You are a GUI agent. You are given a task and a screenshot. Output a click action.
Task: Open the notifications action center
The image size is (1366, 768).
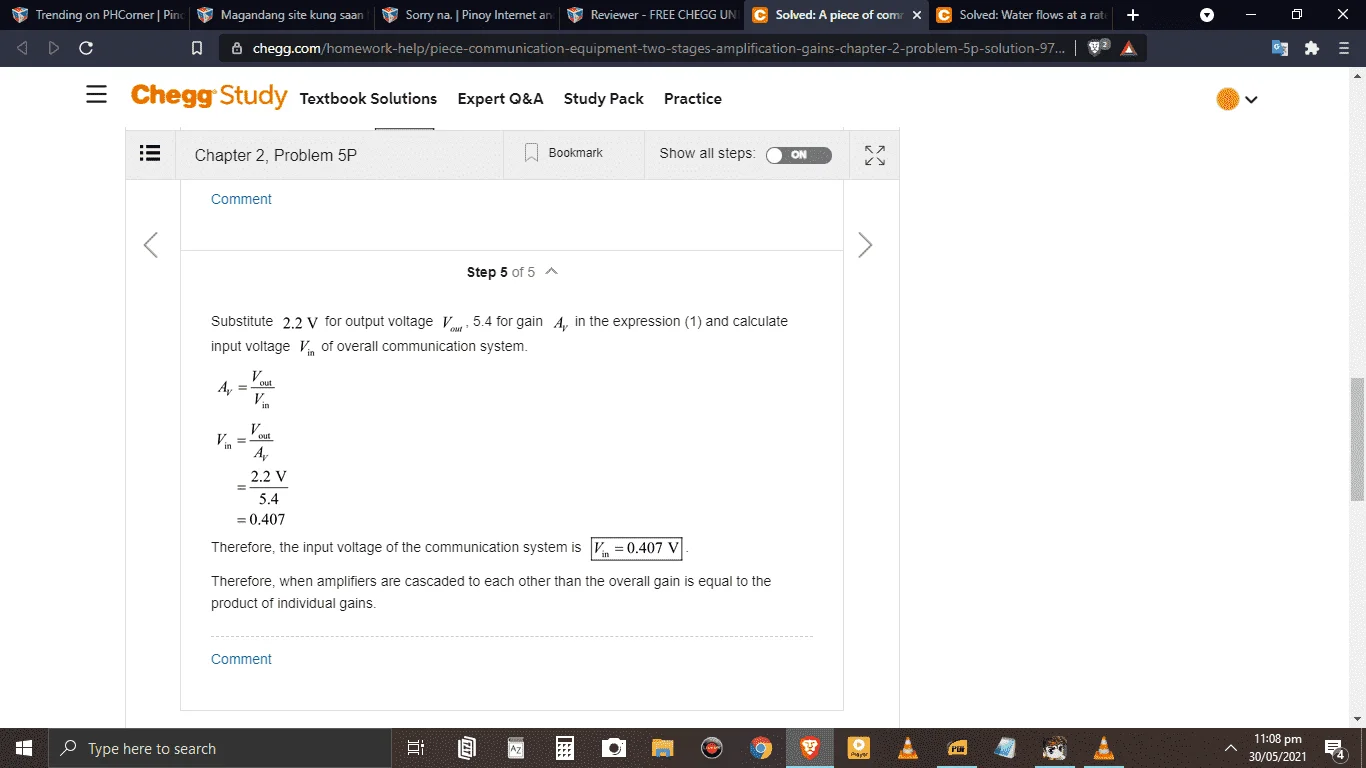click(x=1335, y=748)
